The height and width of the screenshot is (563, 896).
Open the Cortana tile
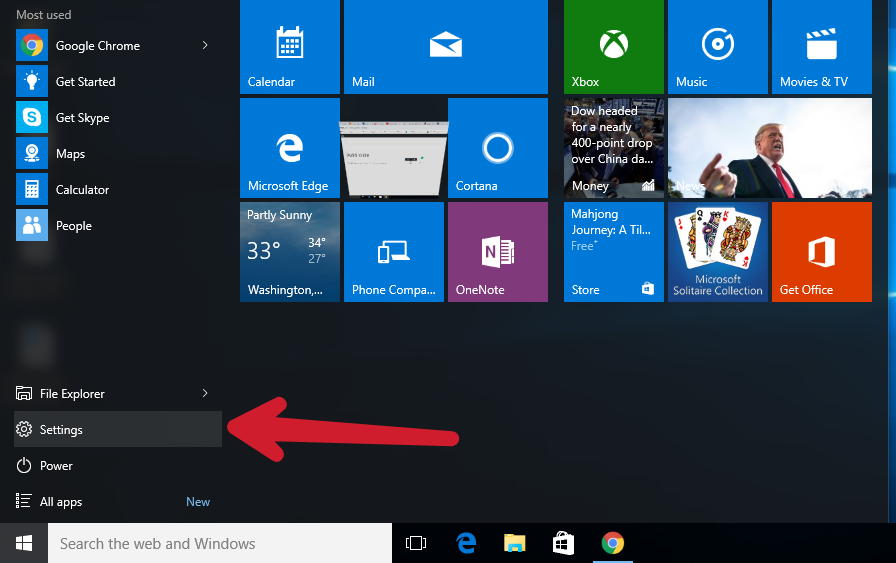click(x=498, y=148)
